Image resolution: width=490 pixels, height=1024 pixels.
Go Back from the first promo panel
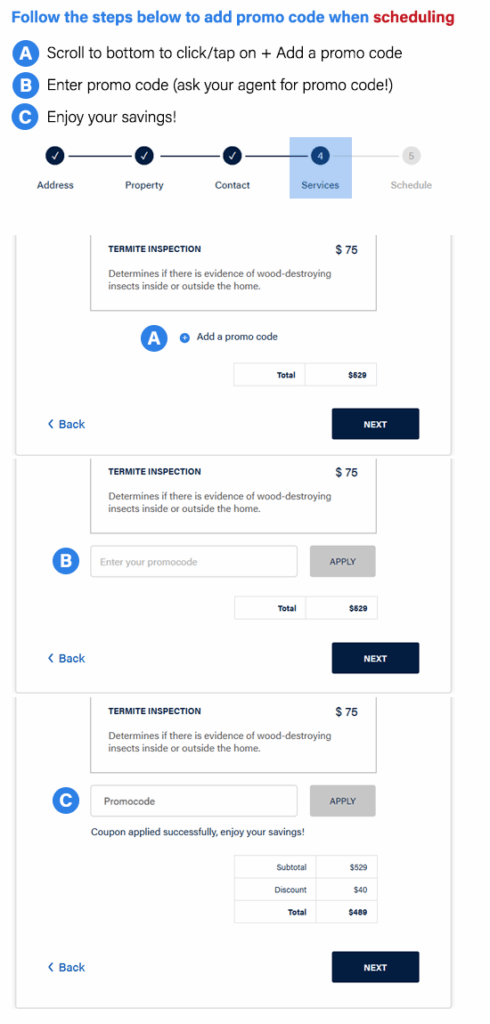(x=67, y=424)
